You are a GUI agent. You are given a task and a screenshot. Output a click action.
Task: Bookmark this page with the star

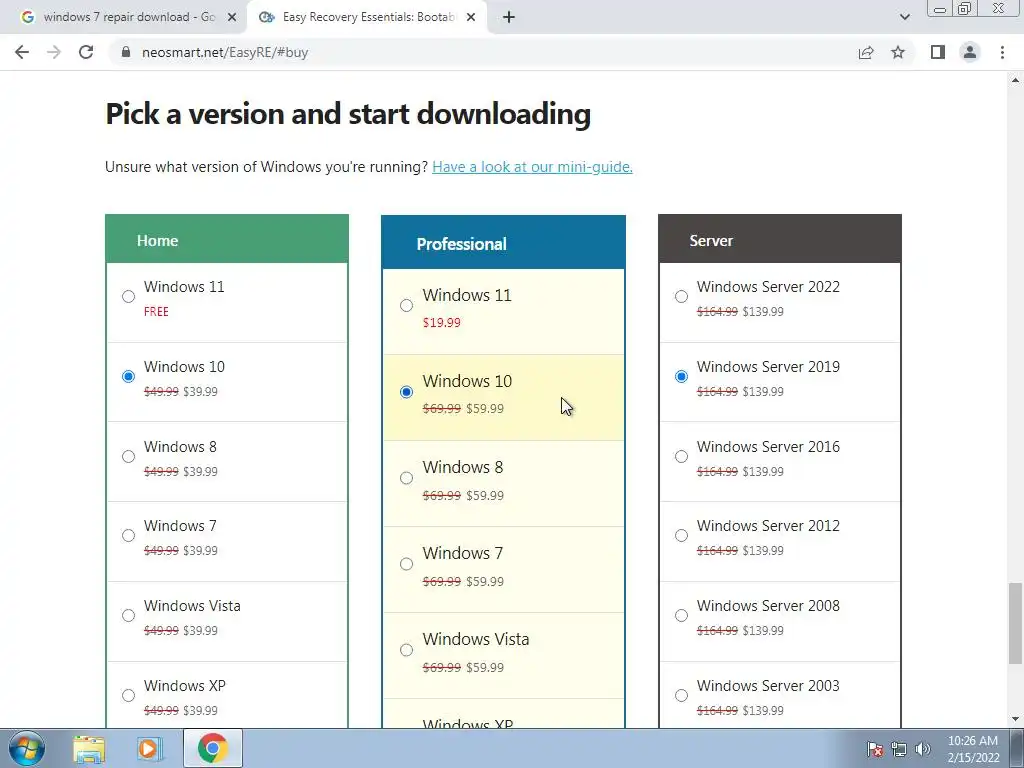coord(898,52)
